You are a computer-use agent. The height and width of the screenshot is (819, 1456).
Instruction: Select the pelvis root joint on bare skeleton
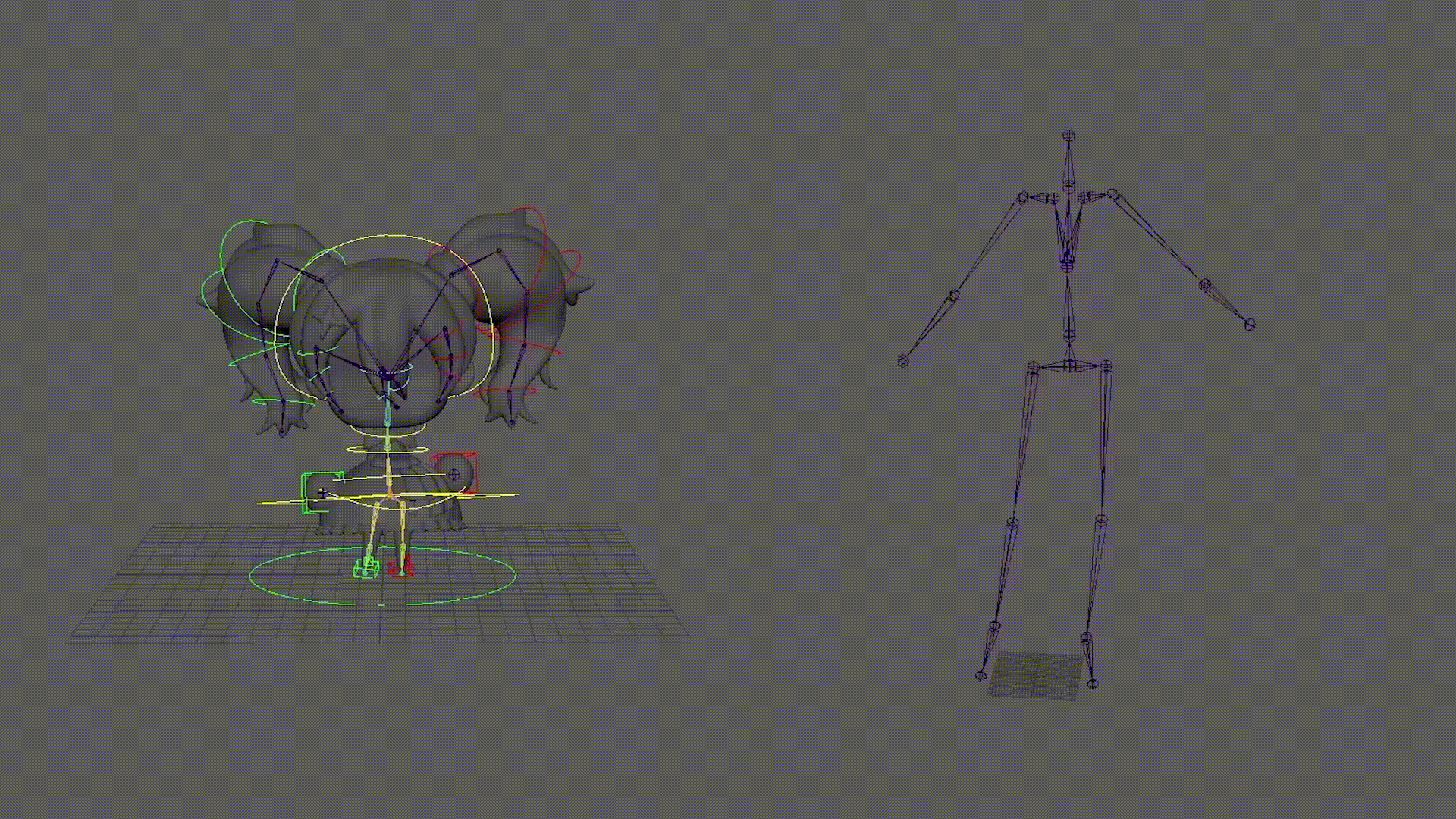tap(1069, 366)
